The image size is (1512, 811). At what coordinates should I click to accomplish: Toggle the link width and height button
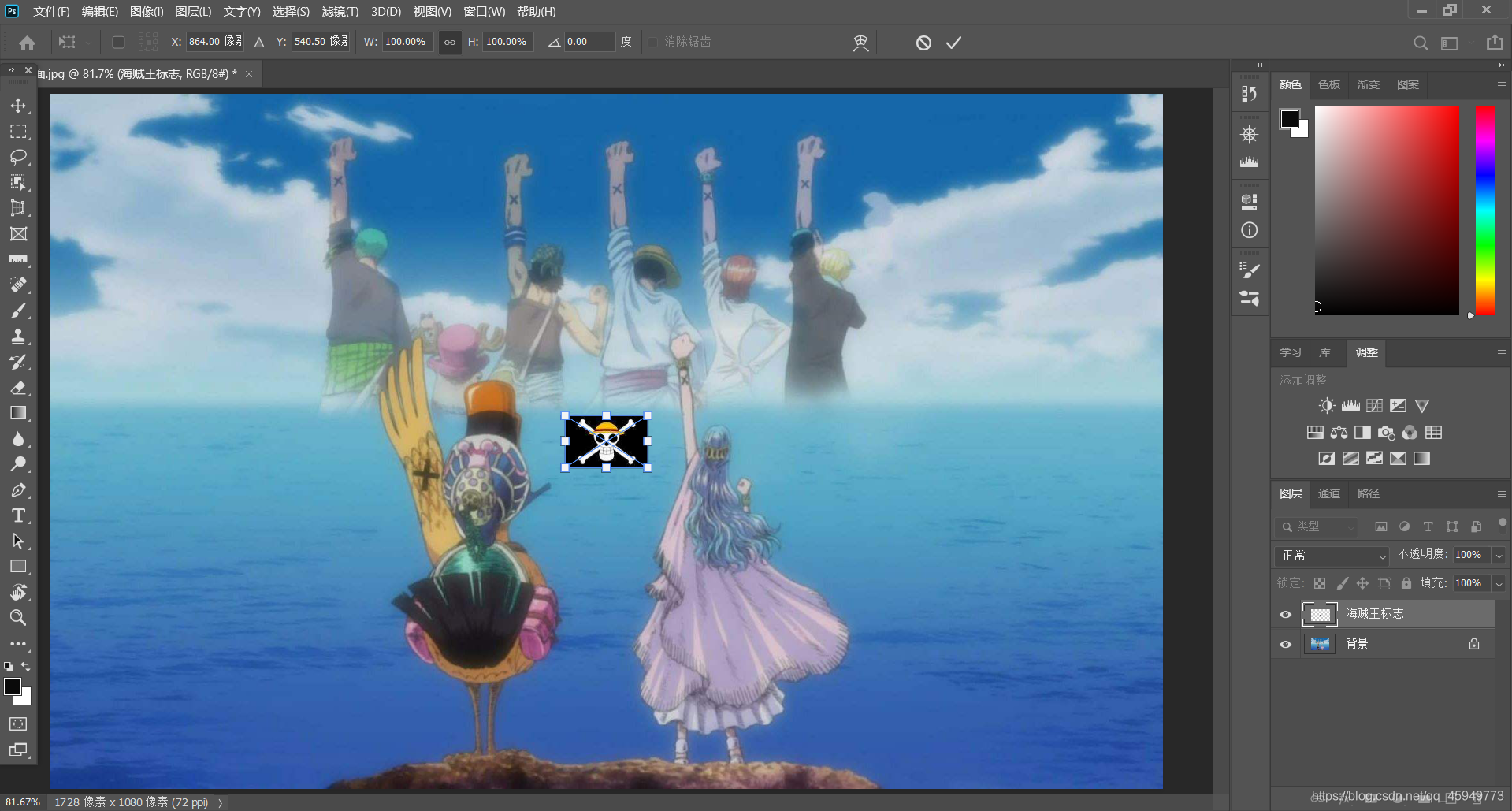pos(450,42)
